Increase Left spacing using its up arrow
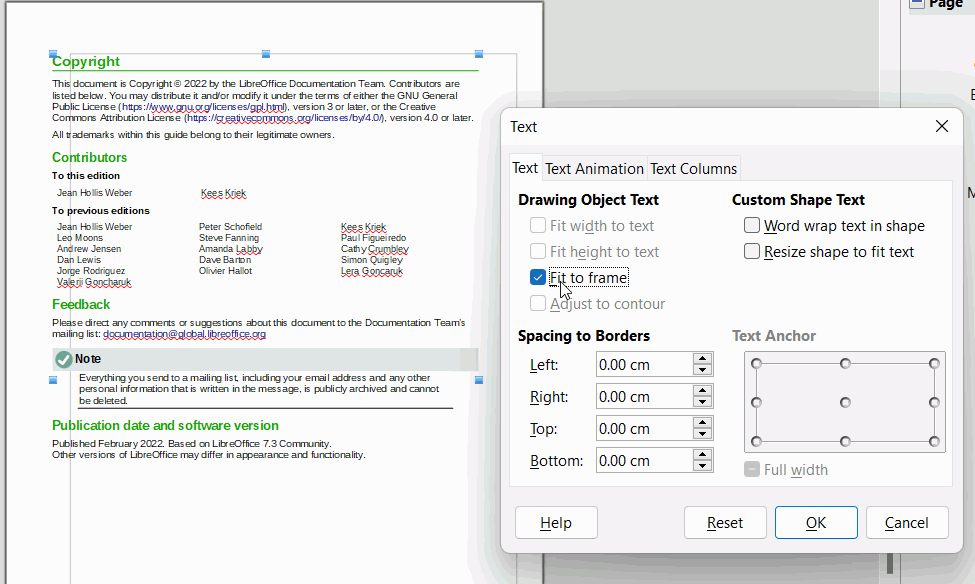This screenshot has height=584, width=975. 702,359
